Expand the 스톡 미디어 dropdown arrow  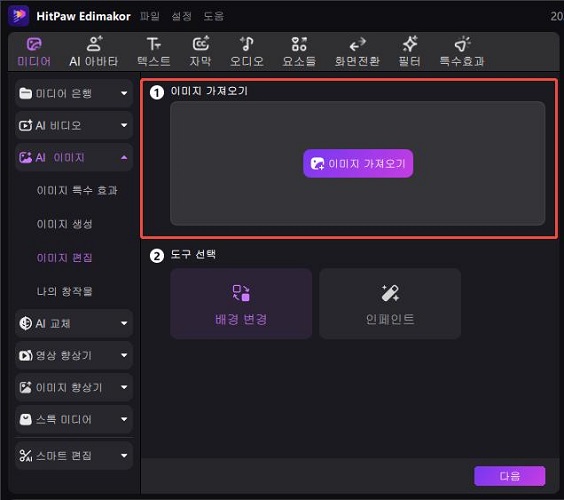click(x=124, y=419)
